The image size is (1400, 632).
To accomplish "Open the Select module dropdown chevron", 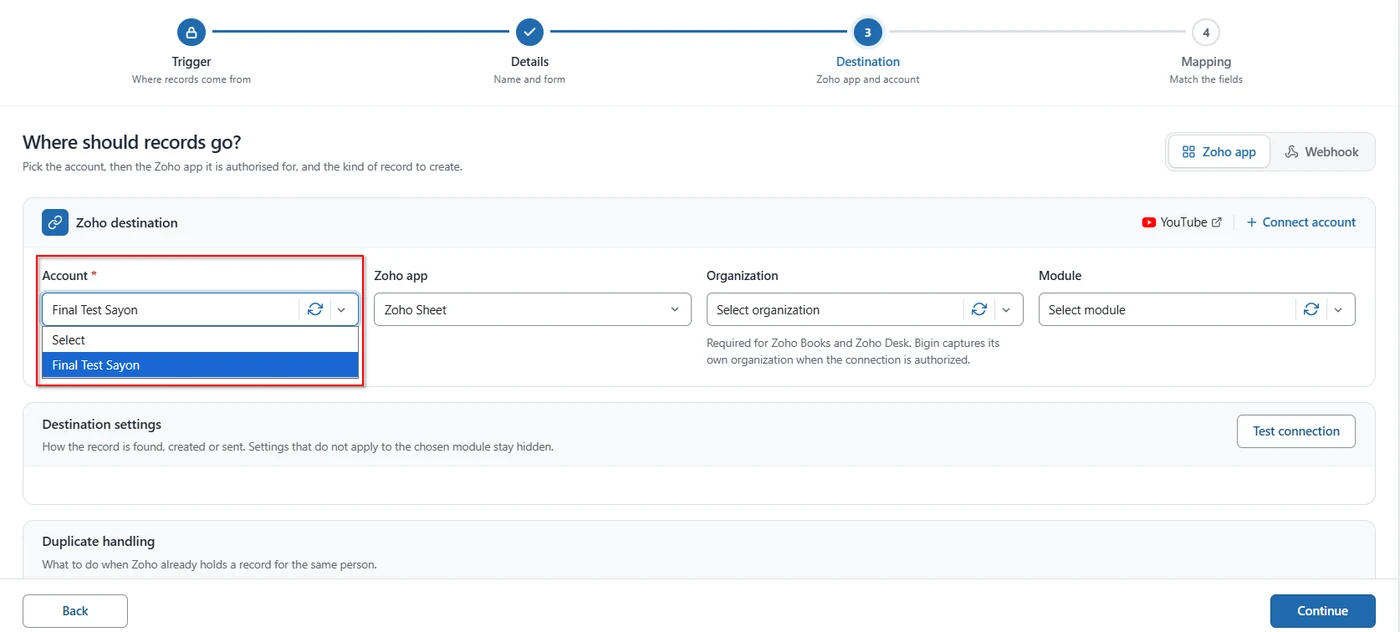I will (x=1338, y=310).
